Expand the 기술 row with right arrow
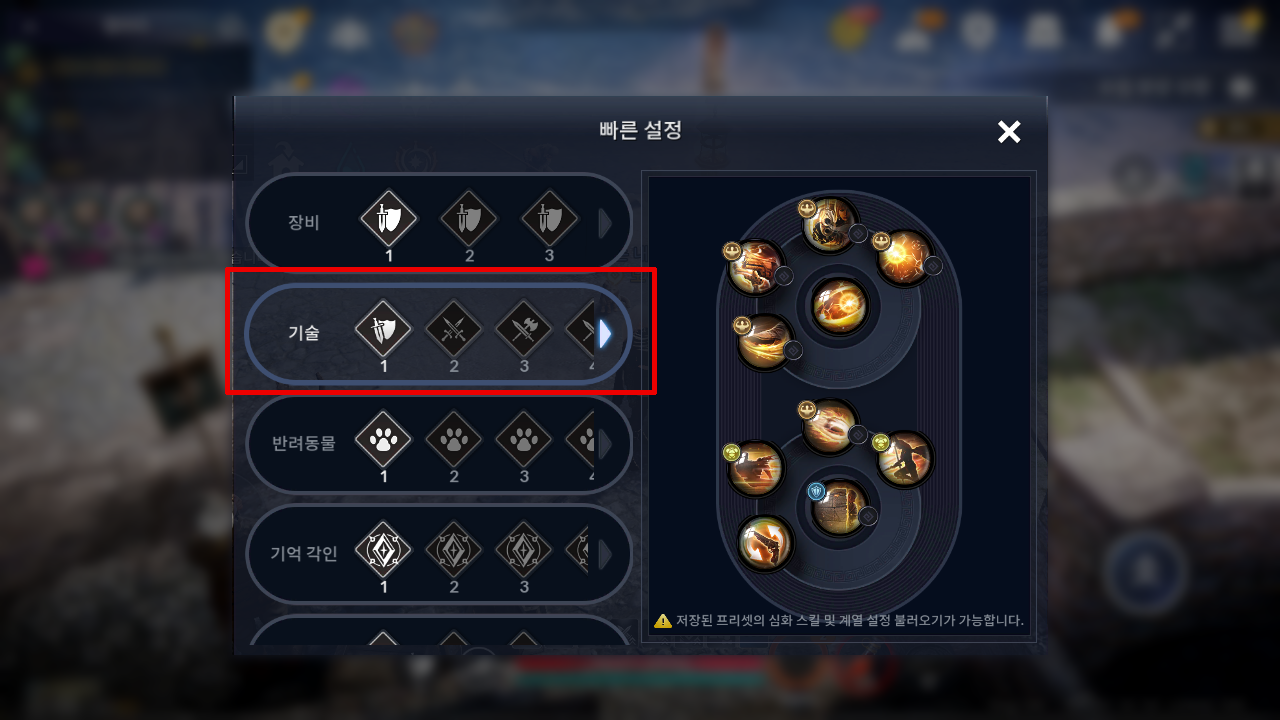The image size is (1280, 720). (605, 334)
